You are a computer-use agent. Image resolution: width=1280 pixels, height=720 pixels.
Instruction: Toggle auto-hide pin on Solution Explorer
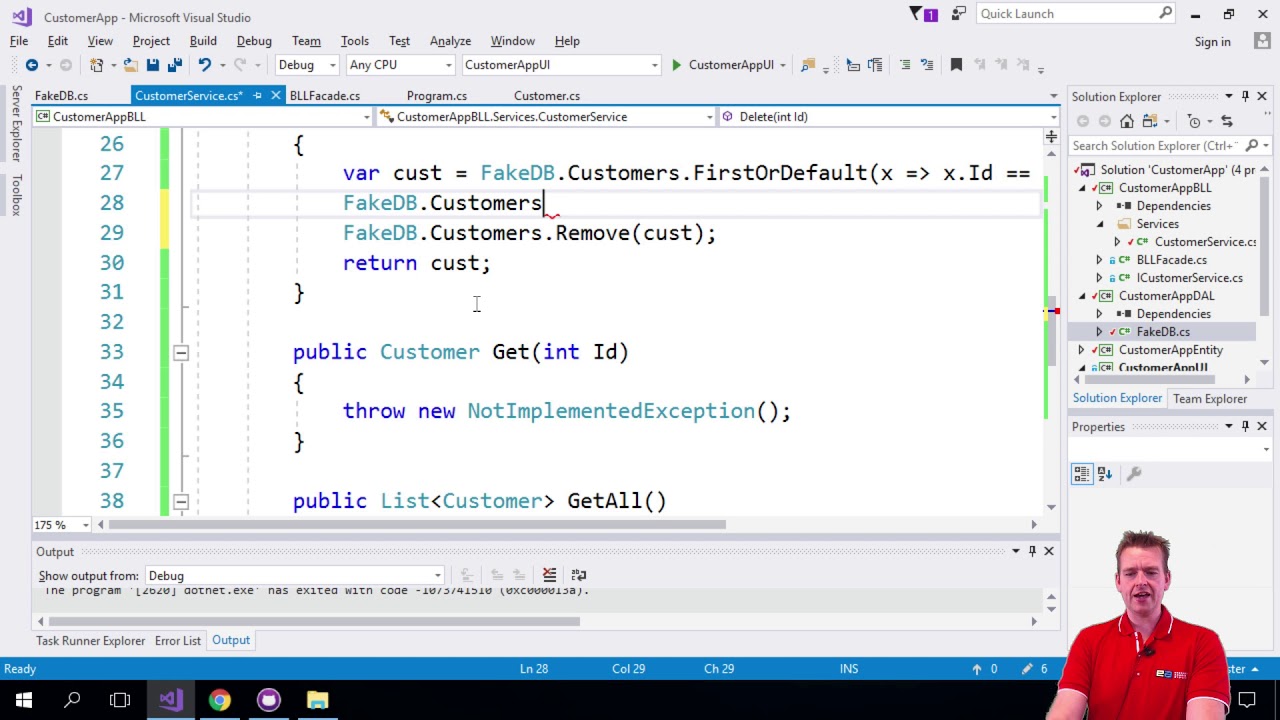click(1245, 96)
